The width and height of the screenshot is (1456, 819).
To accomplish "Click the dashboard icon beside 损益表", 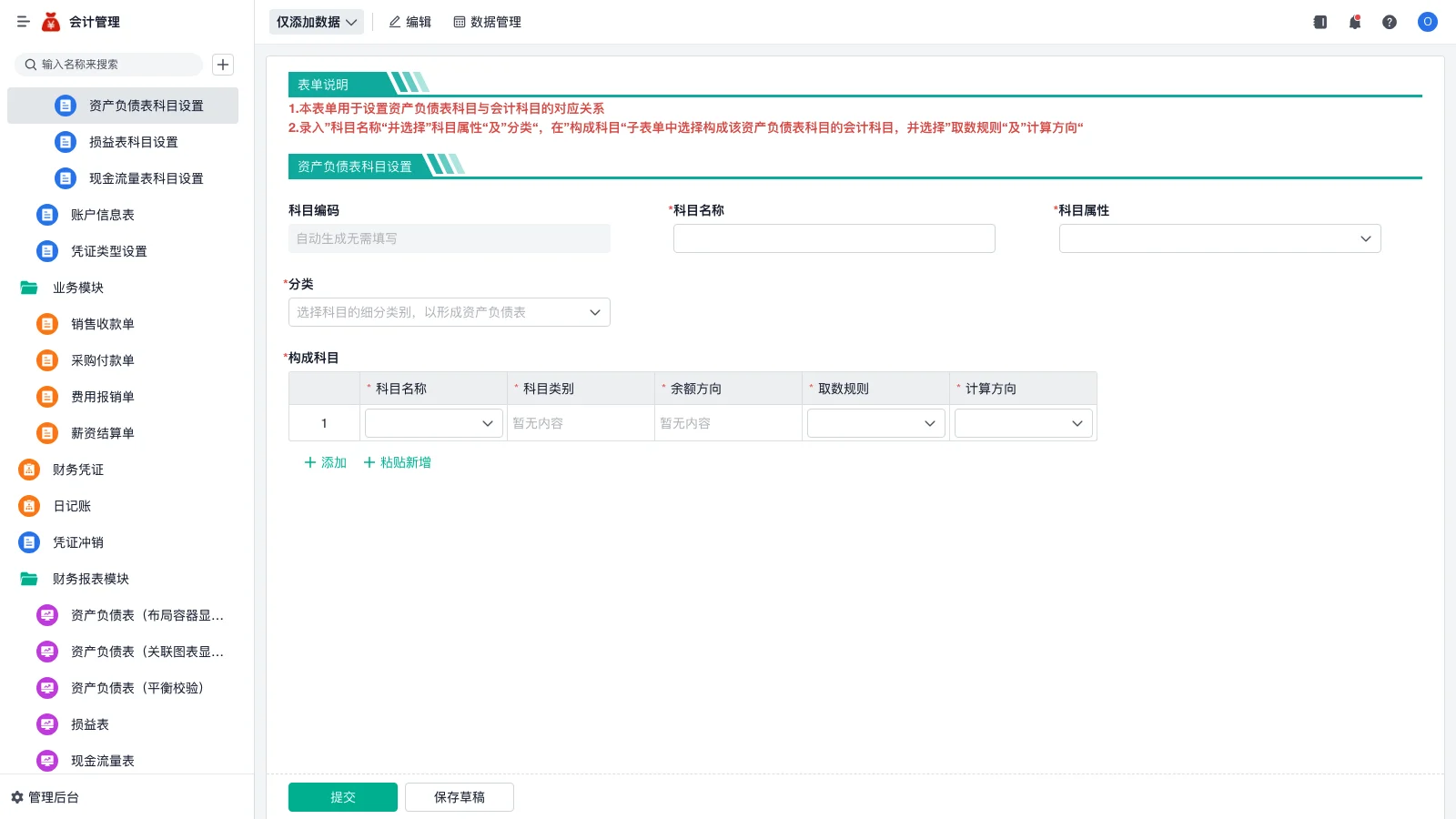I will click(47, 724).
